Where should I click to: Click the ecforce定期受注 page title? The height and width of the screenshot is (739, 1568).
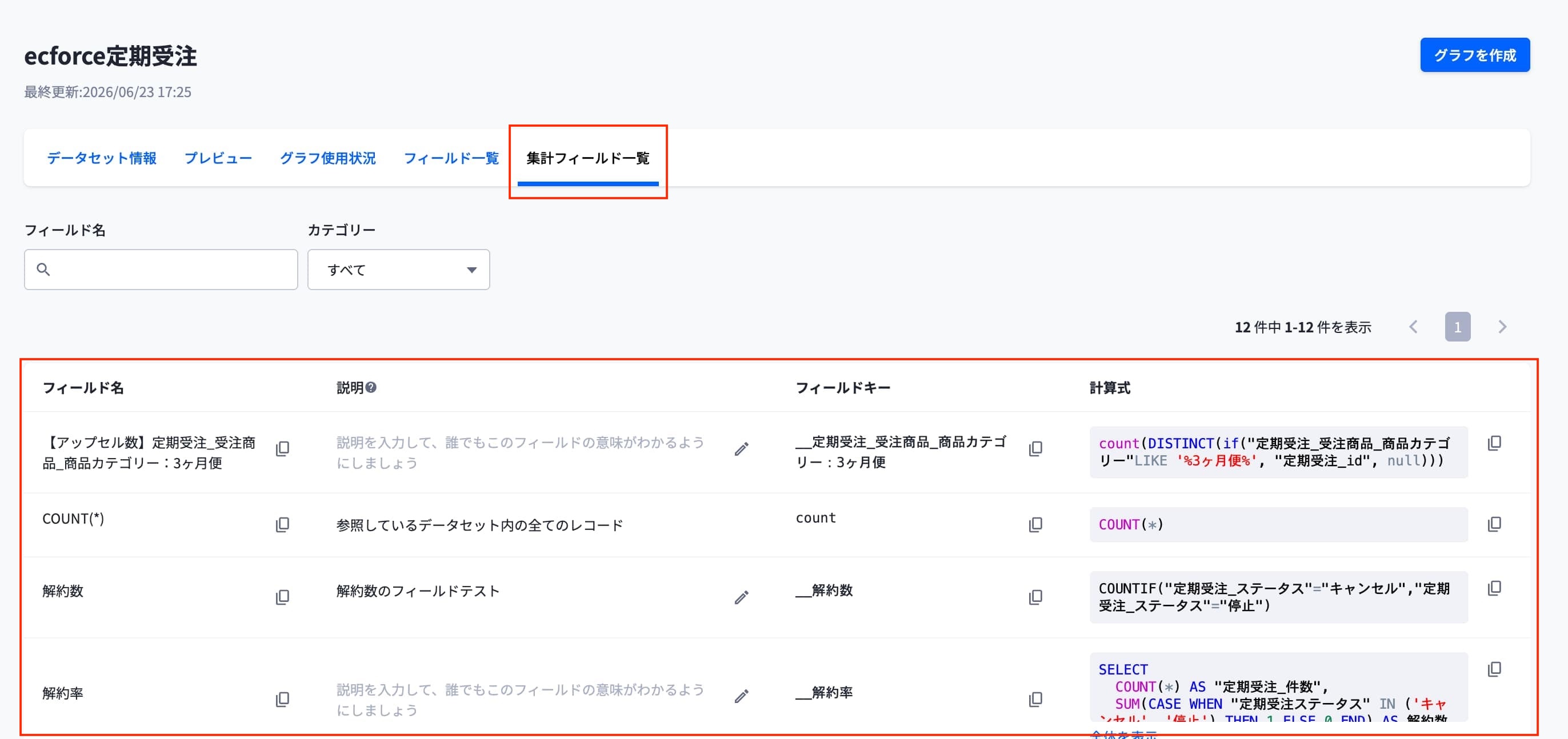[x=110, y=56]
